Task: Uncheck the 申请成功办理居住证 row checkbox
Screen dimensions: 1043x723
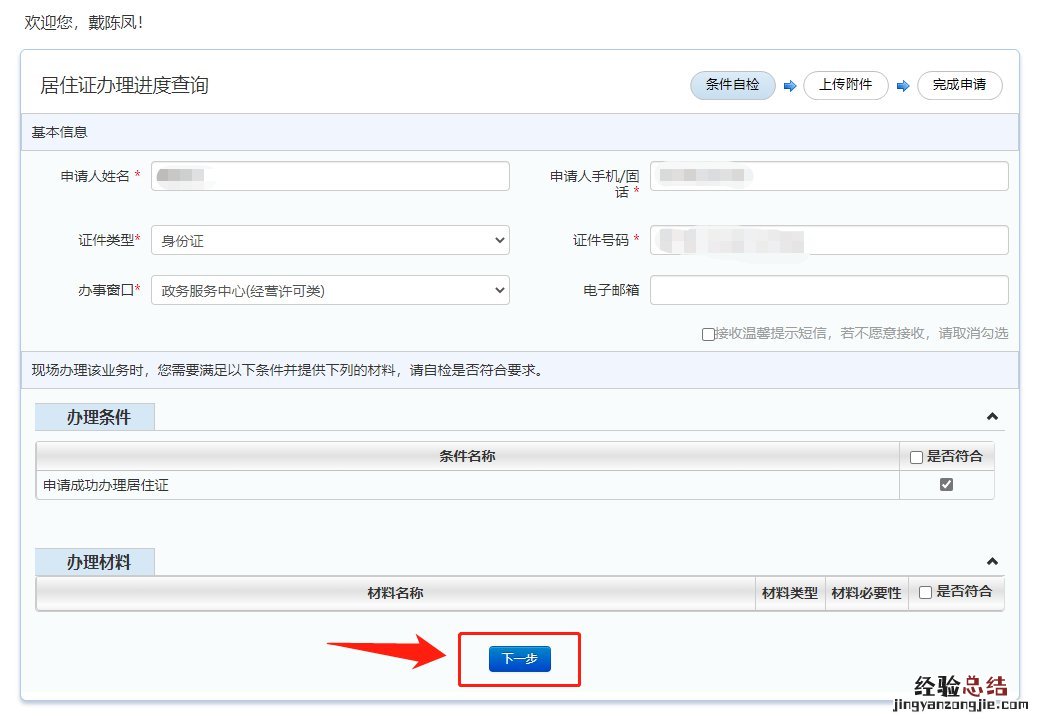Action: pyautogui.click(x=946, y=485)
